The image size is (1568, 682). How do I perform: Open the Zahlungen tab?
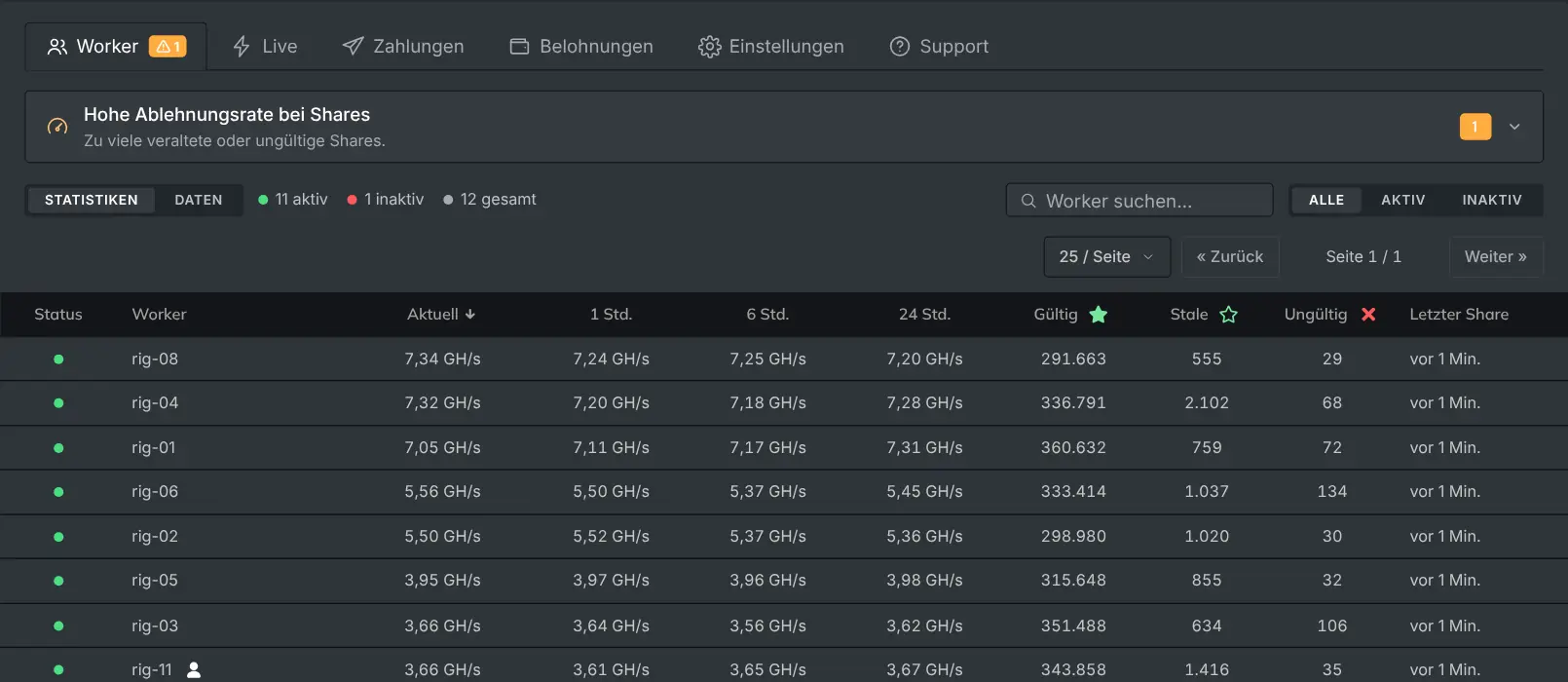coord(403,47)
